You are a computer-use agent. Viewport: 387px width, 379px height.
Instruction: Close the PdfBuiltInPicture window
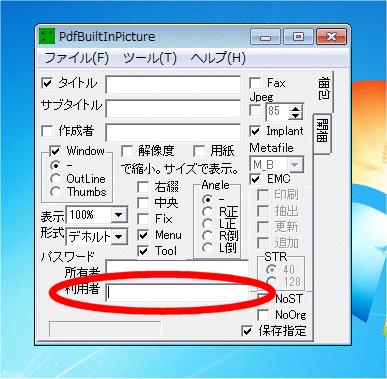331,37
